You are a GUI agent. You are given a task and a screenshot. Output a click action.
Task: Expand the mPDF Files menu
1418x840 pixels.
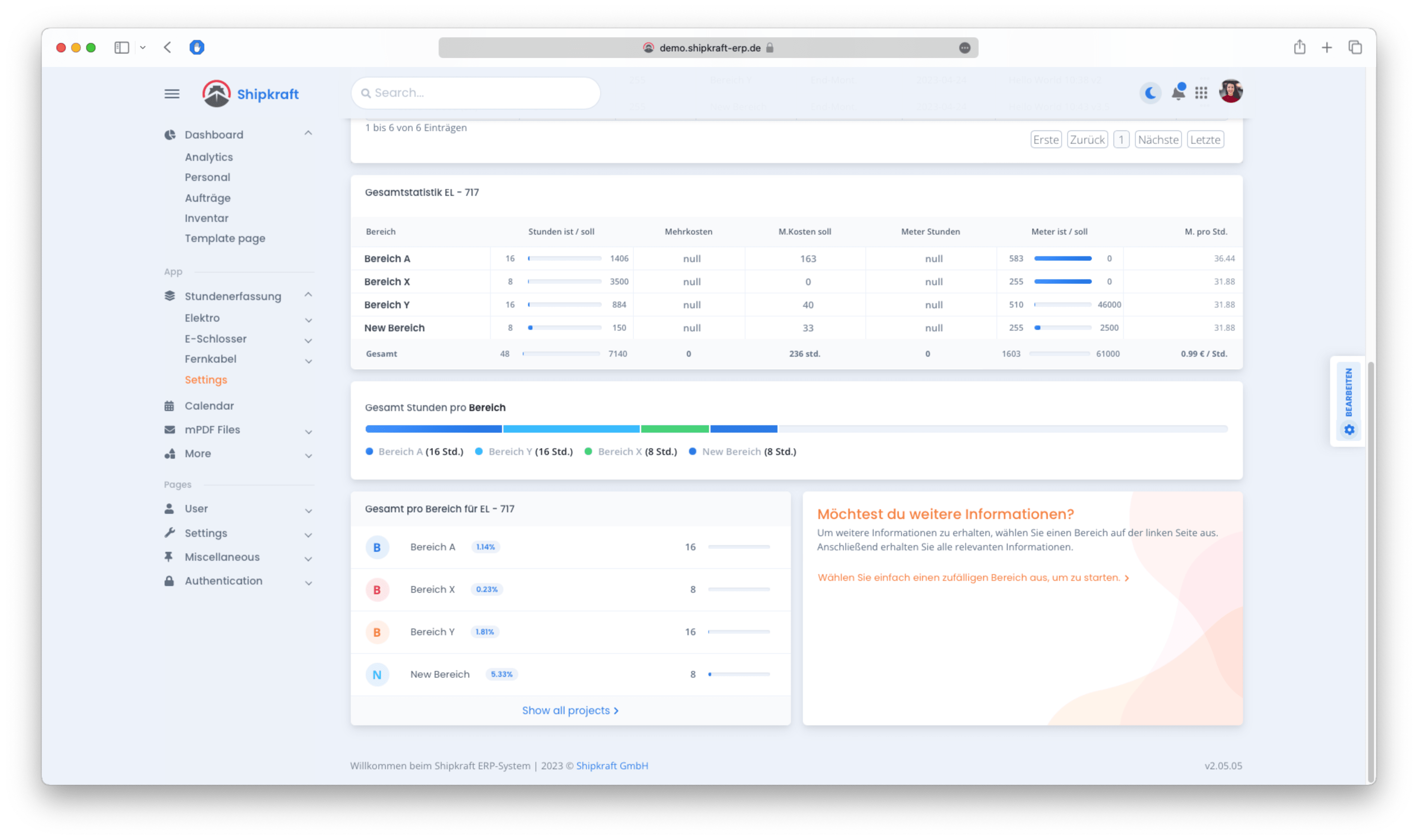pyautogui.click(x=308, y=432)
